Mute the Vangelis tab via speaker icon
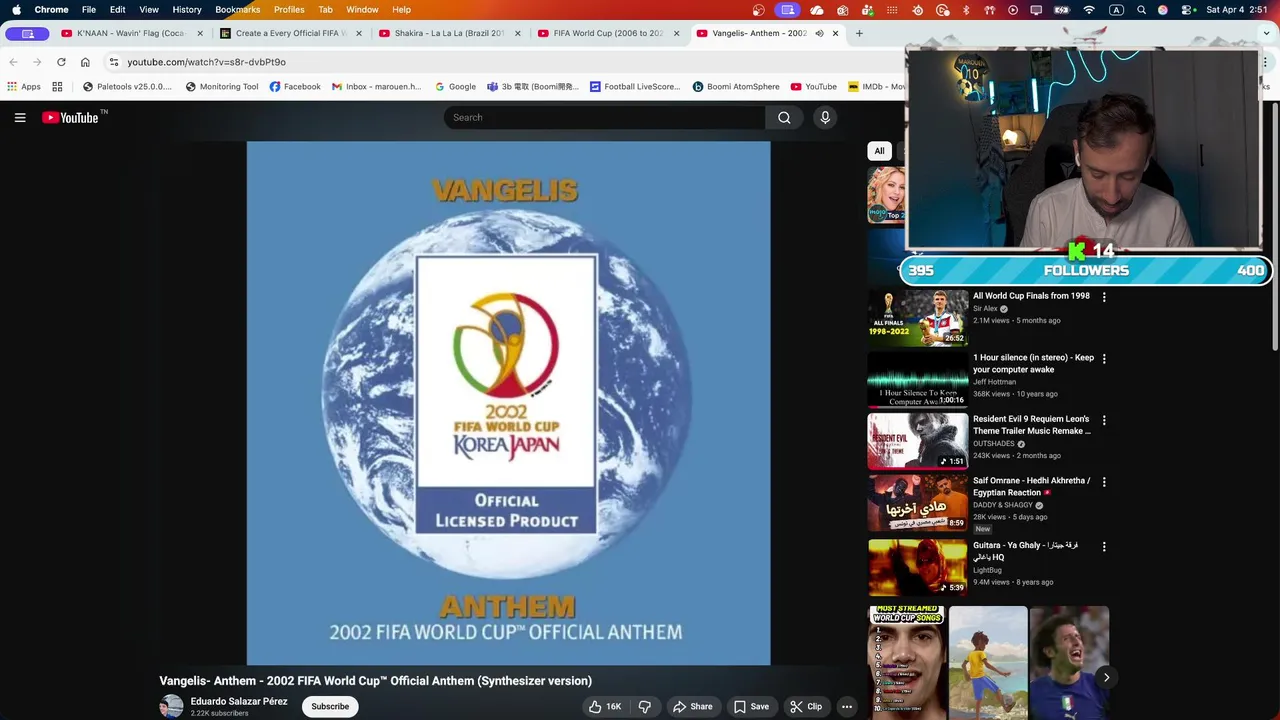This screenshot has height=720, width=1280. click(819, 33)
